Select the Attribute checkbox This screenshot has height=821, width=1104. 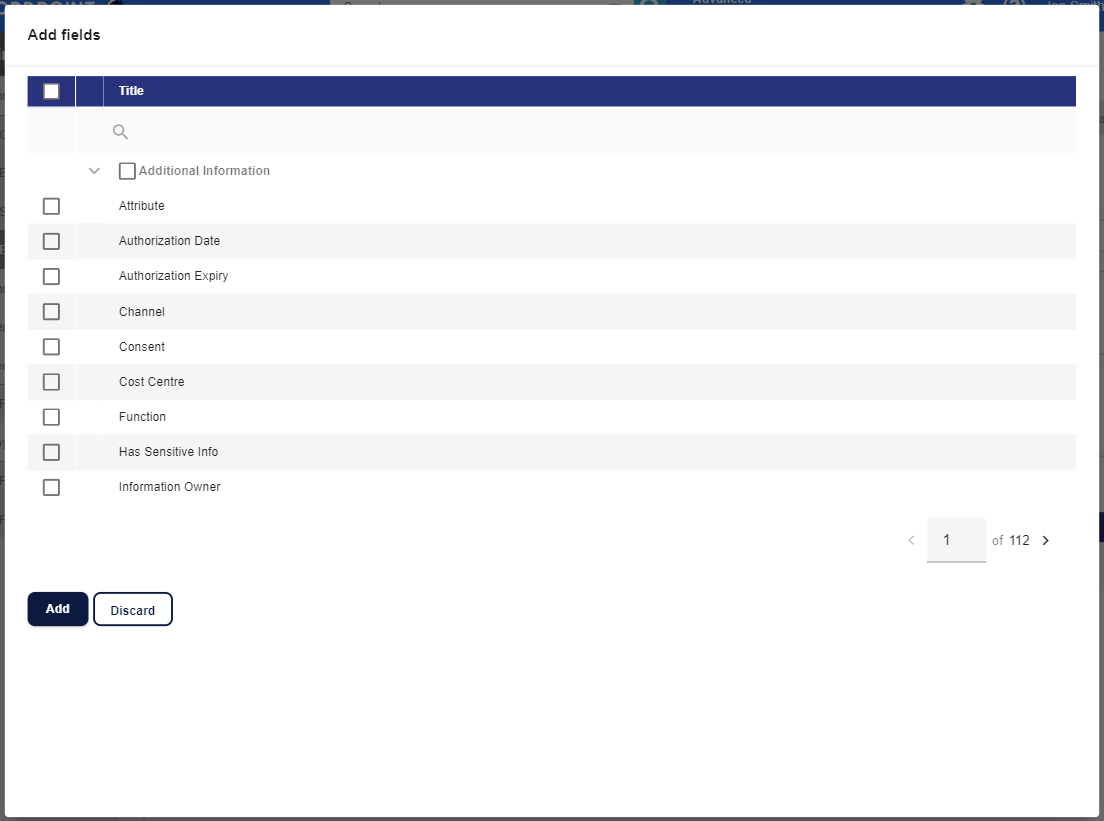pos(51,206)
